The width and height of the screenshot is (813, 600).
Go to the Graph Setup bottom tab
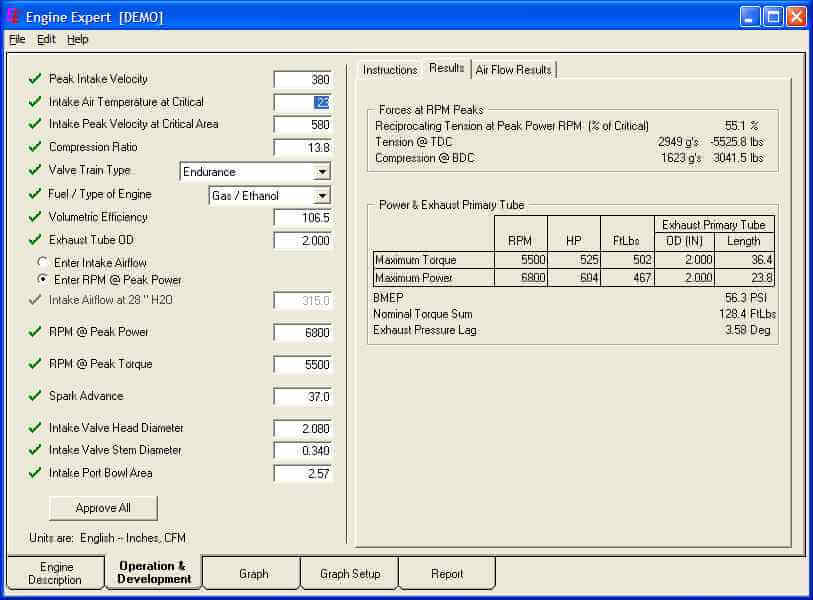tap(350, 574)
